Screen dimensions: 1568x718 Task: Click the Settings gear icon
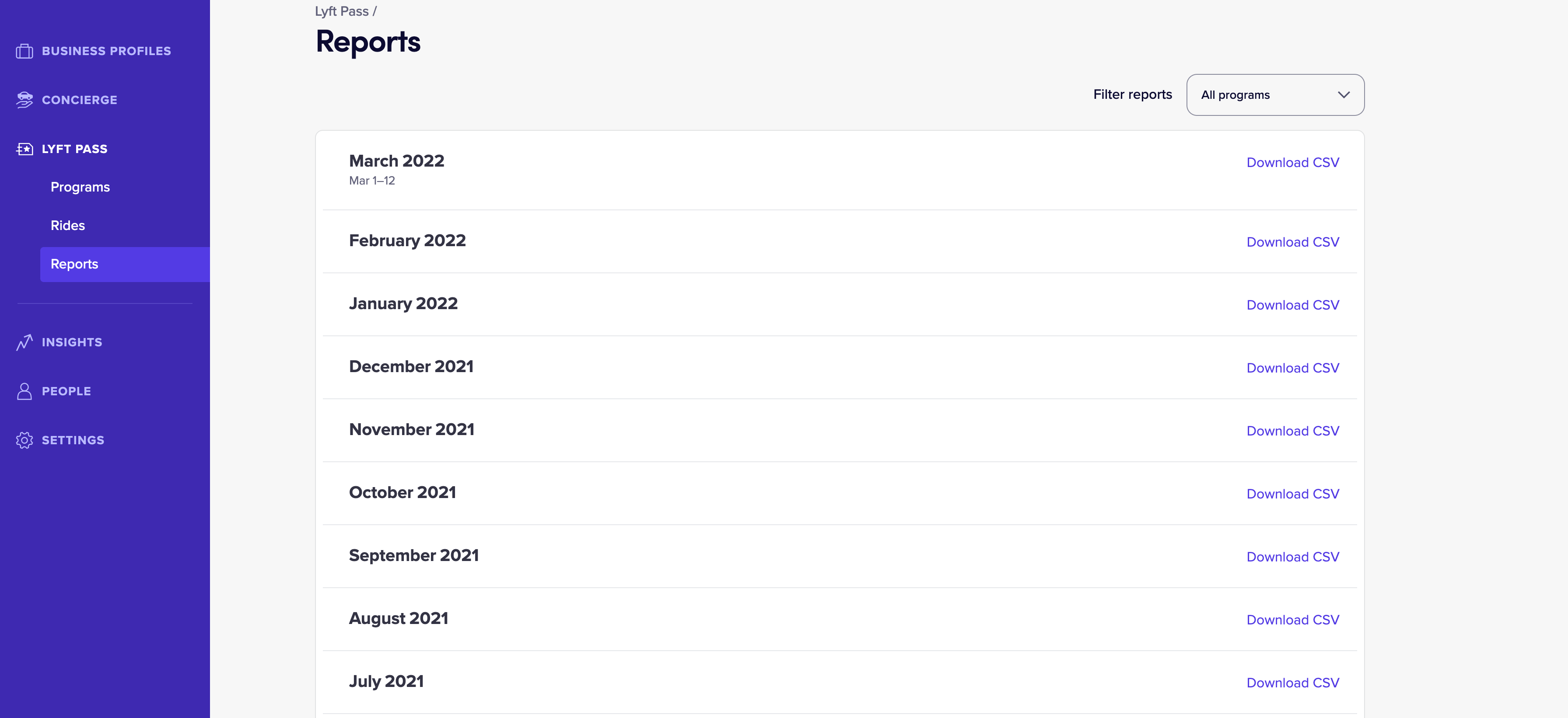24,440
